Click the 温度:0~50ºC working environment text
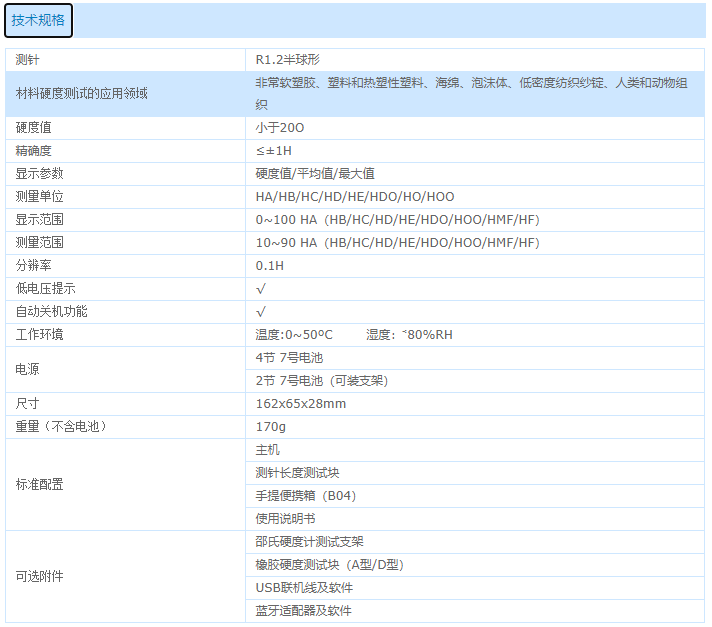 294,335
